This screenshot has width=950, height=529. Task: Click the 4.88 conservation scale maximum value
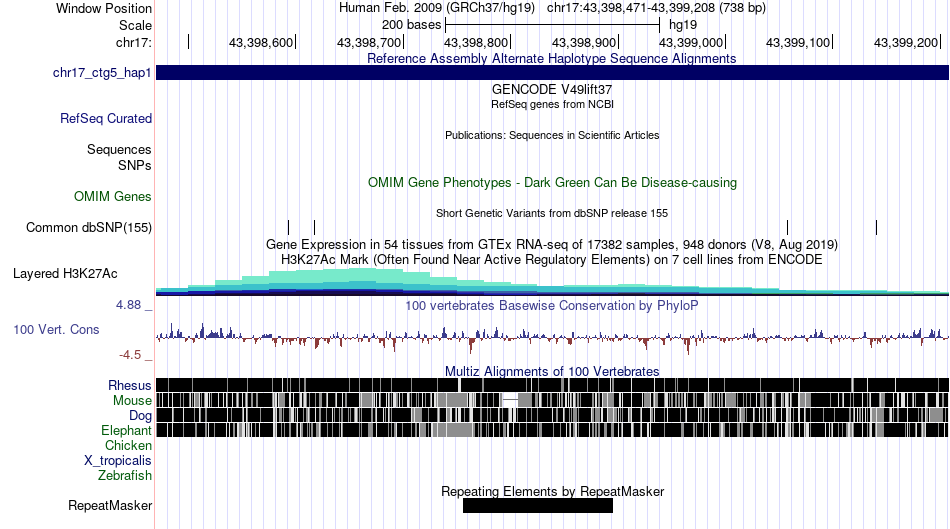pos(128,305)
